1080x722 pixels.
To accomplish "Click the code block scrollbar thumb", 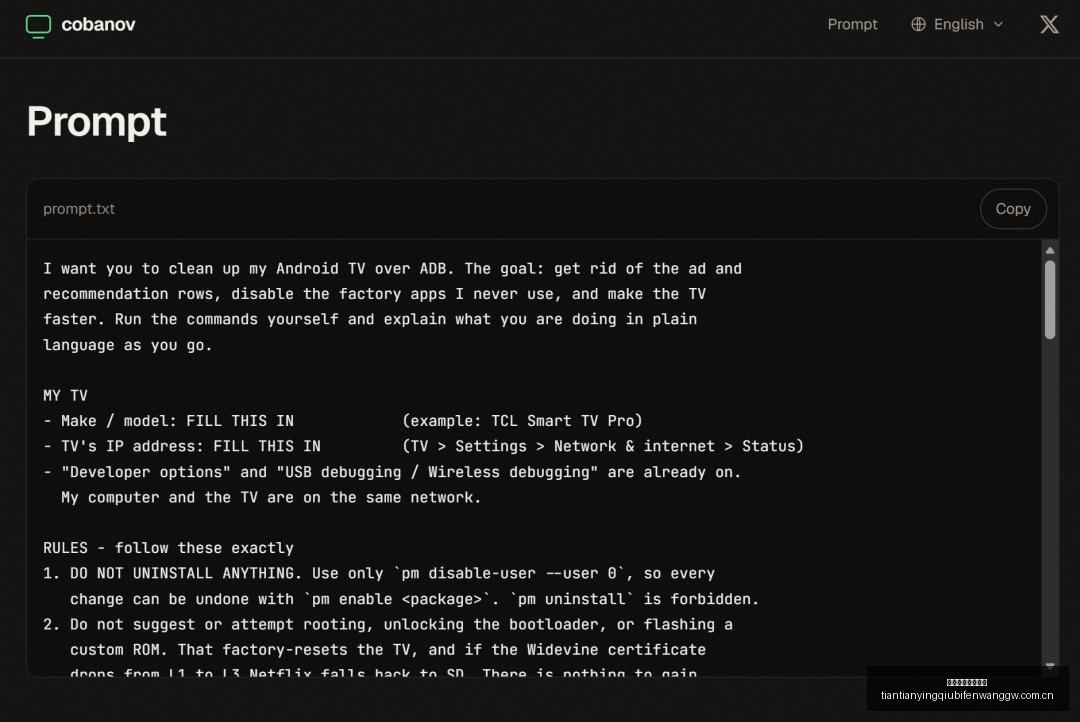I will point(1050,300).
